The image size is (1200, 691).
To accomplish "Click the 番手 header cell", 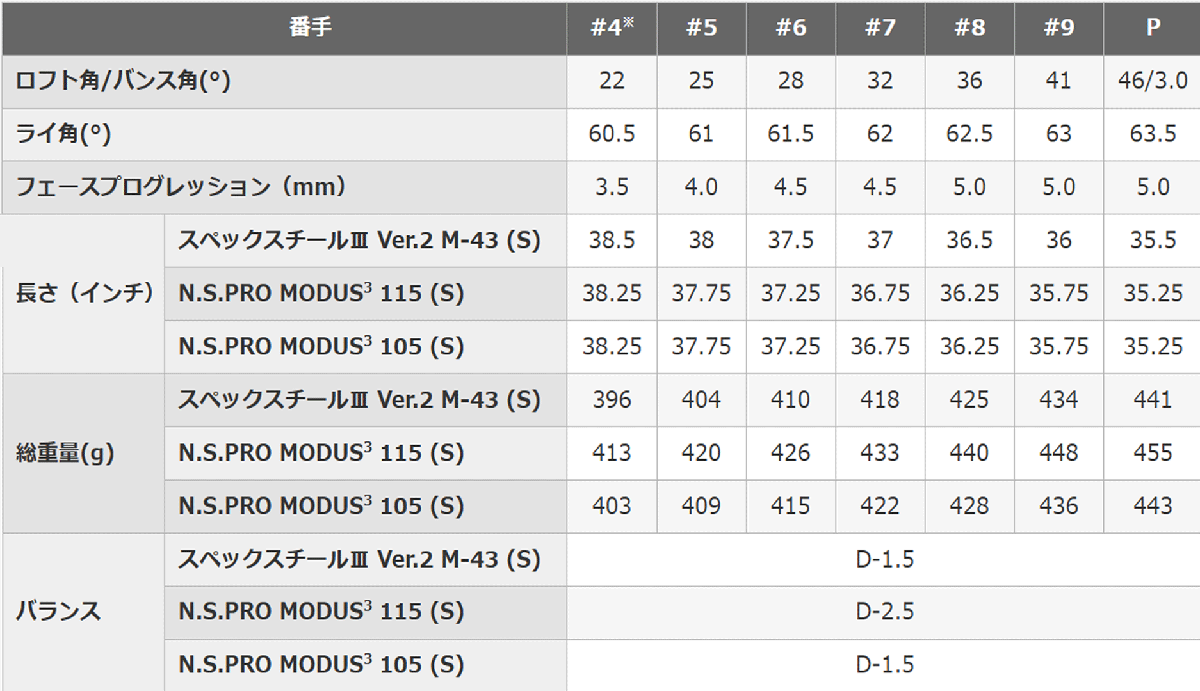I will 284,27.
